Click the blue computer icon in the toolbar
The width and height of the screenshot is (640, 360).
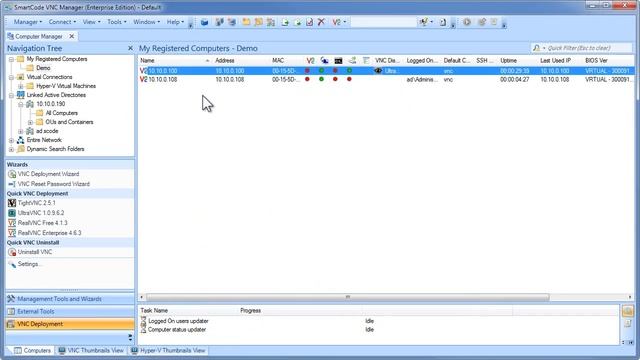[204, 22]
